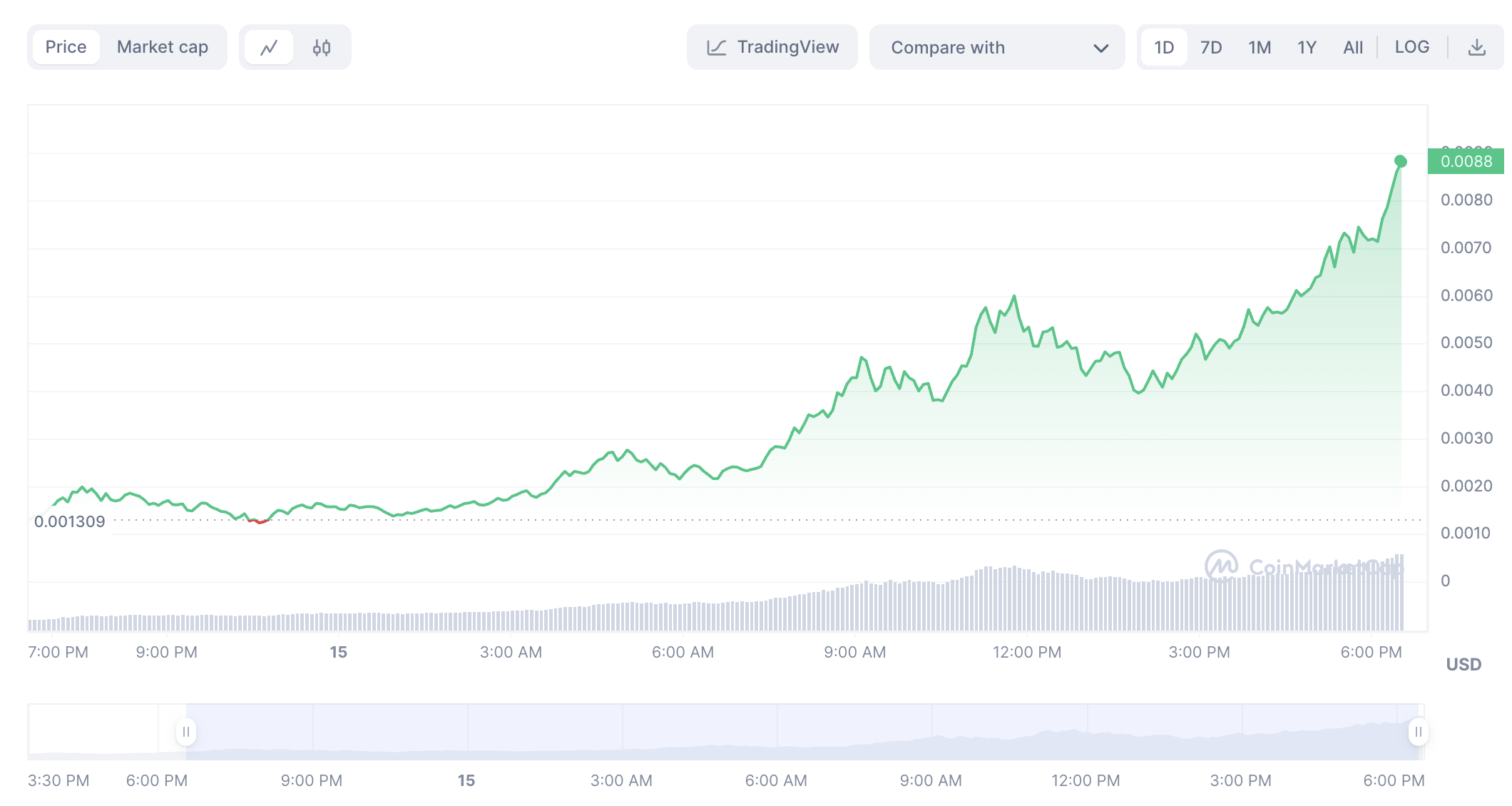Select the 1D time range tab
The image size is (1512, 806).
[x=1164, y=48]
